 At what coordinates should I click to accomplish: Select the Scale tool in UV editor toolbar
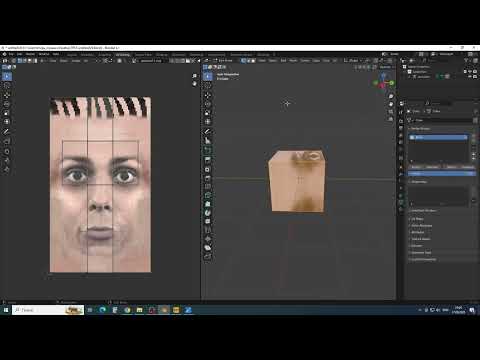(x=7, y=113)
